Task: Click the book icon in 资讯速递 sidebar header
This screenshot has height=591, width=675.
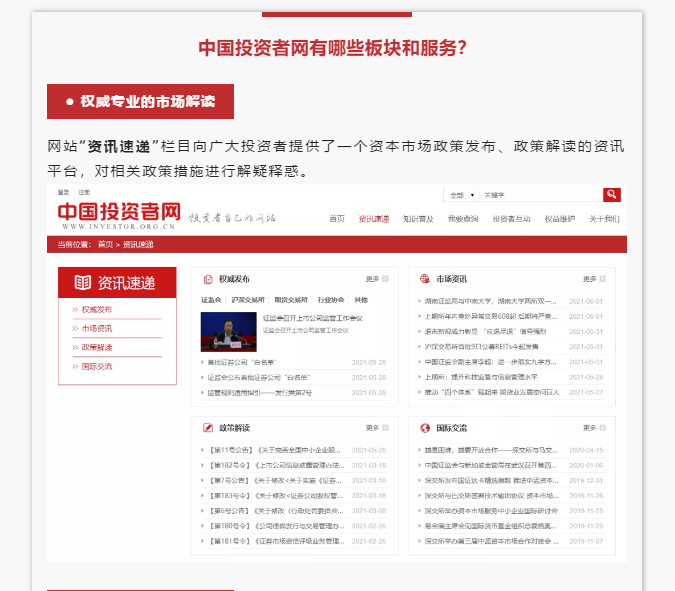Action: (x=83, y=282)
